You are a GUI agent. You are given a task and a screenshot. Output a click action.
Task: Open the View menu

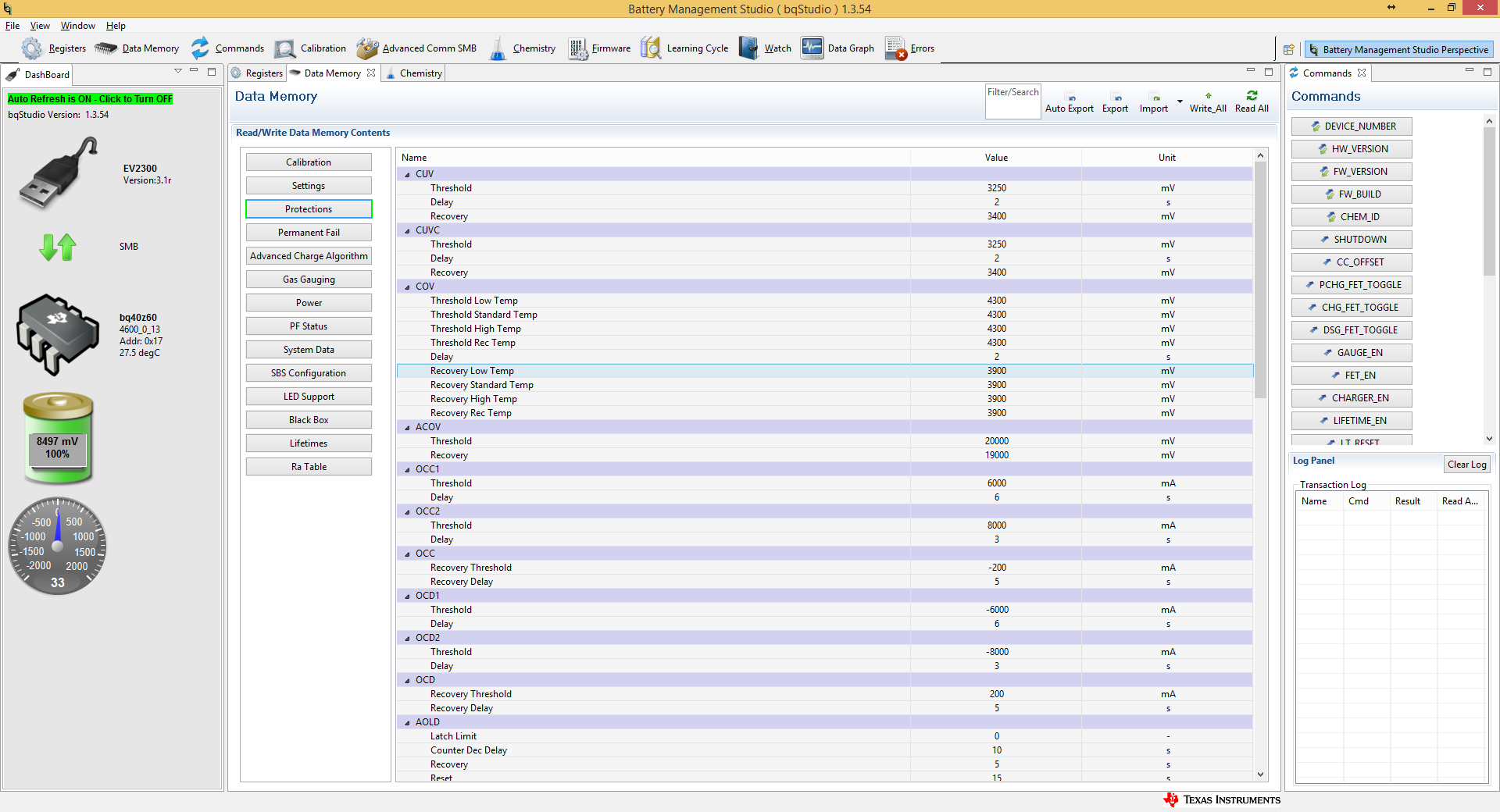tap(40, 26)
